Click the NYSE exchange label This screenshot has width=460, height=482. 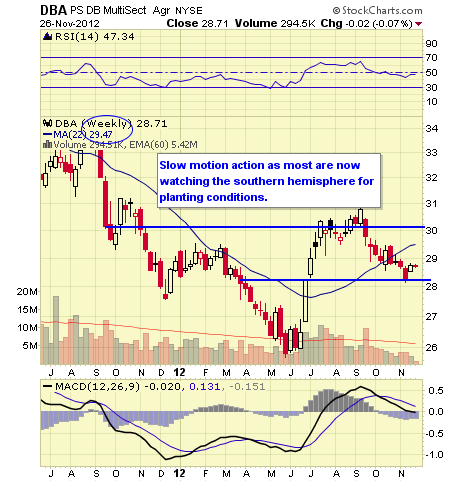(x=189, y=11)
